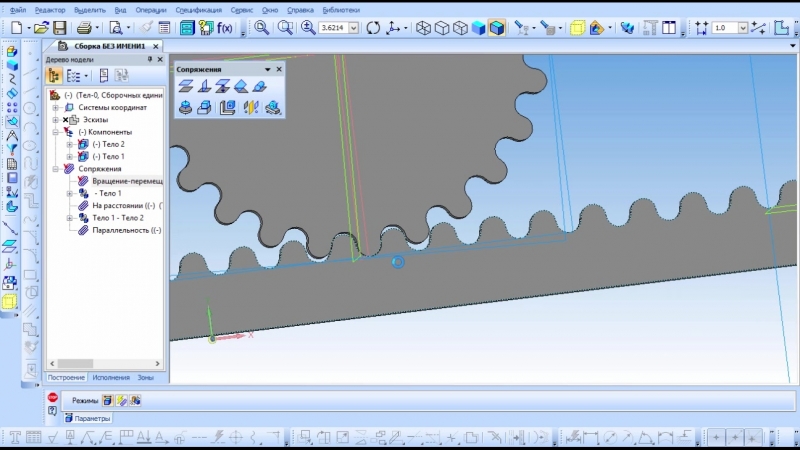Screen dimensions: 800x450
Task: Click the Save document icon
Action: click(x=60, y=28)
